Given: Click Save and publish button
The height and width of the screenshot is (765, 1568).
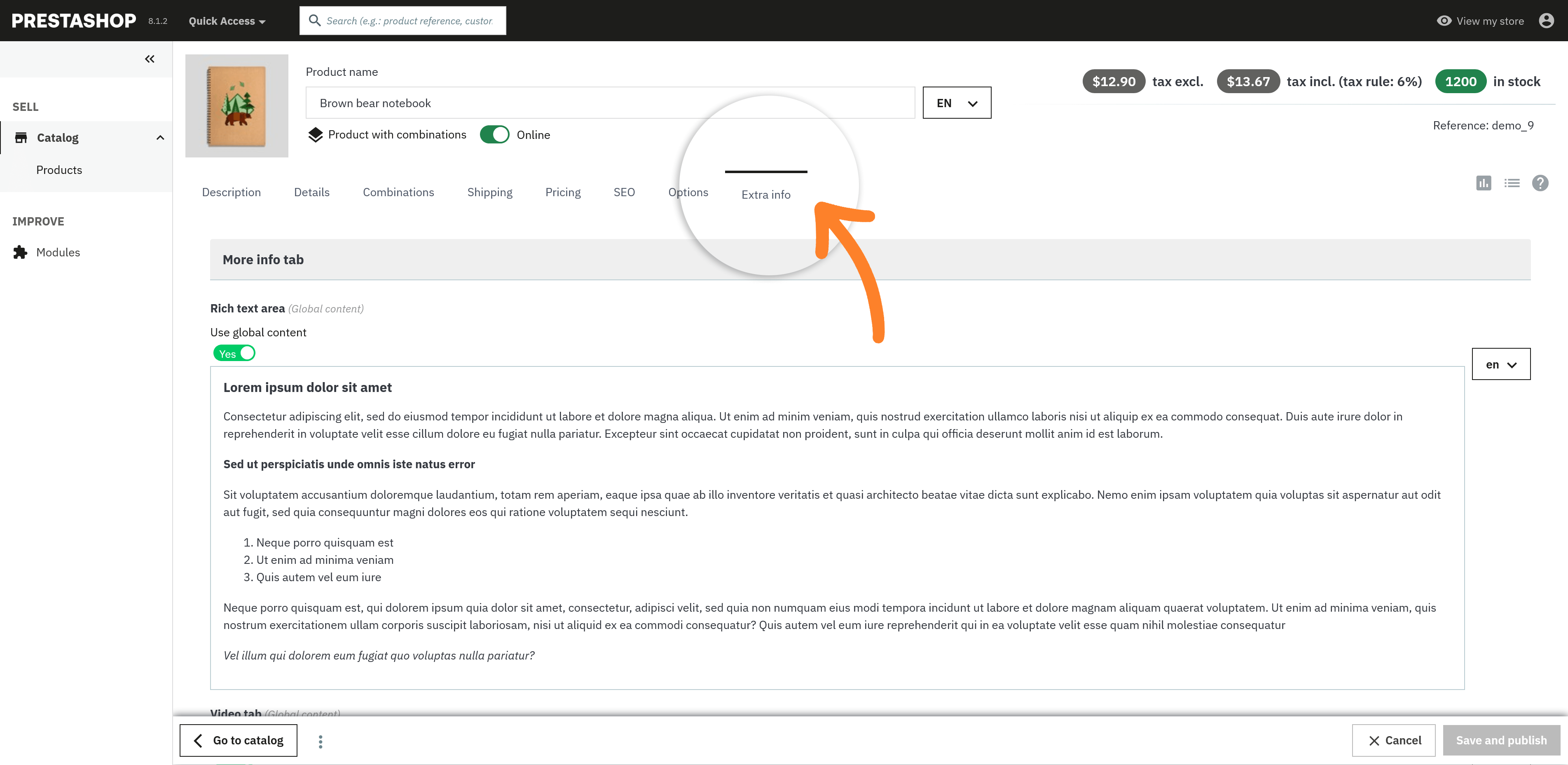Looking at the screenshot, I should pos(1501,740).
